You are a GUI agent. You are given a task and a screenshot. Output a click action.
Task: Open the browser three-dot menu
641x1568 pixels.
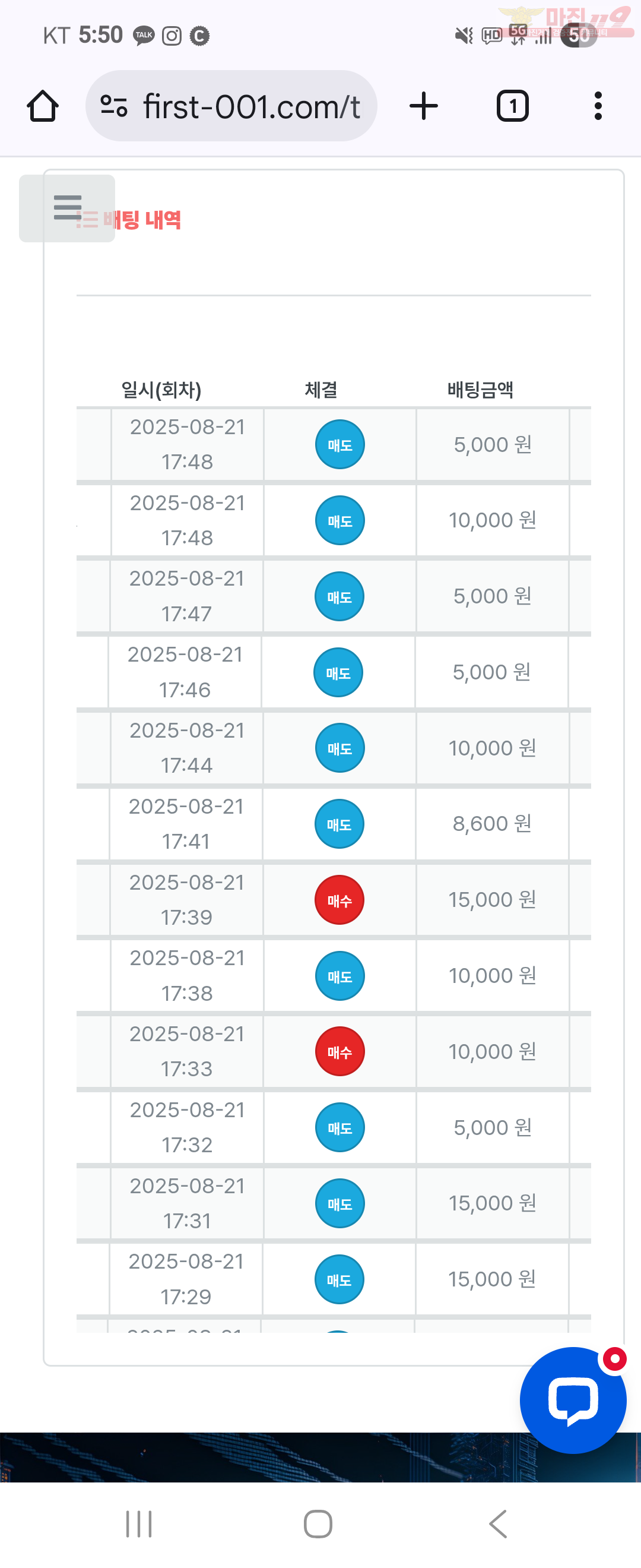click(598, 106)
